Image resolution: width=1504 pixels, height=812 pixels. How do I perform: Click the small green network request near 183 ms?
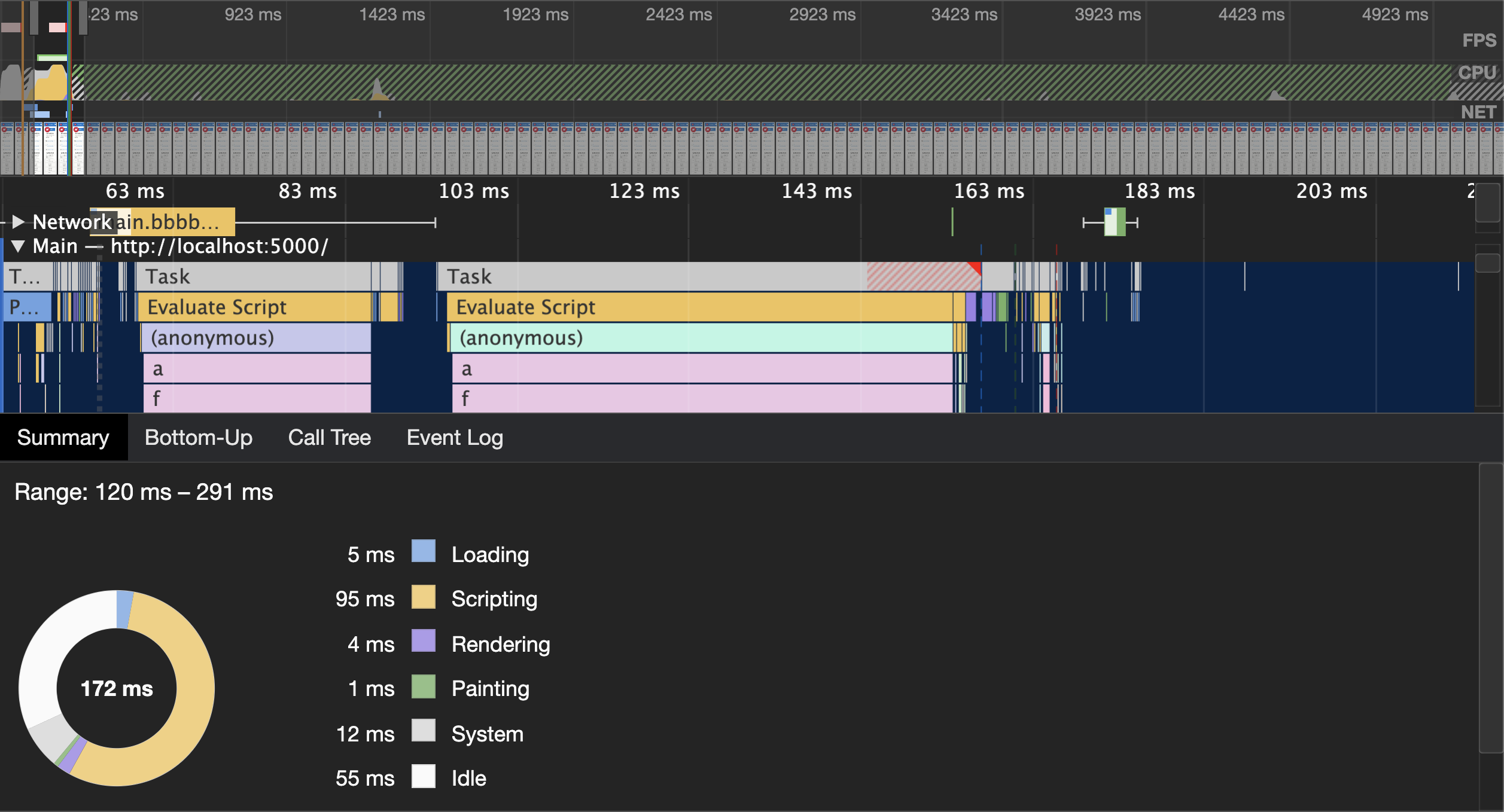coord(1115,222)
